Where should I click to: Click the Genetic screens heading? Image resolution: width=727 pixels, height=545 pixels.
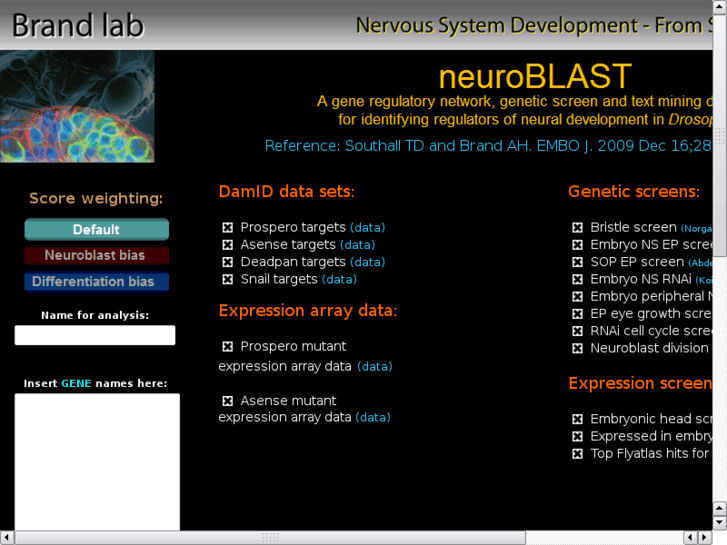[x=634, y=192]
